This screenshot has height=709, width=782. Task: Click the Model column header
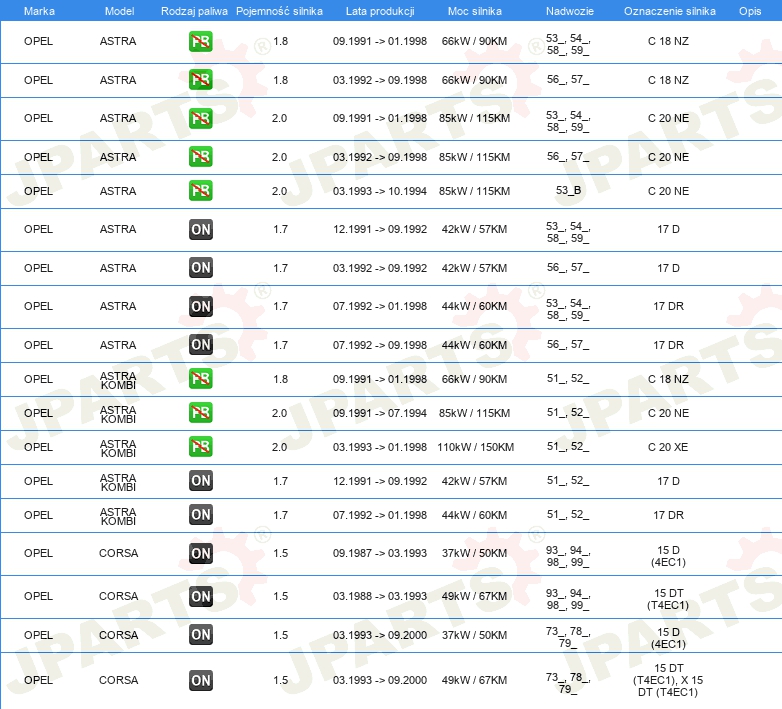coord(119,11)
